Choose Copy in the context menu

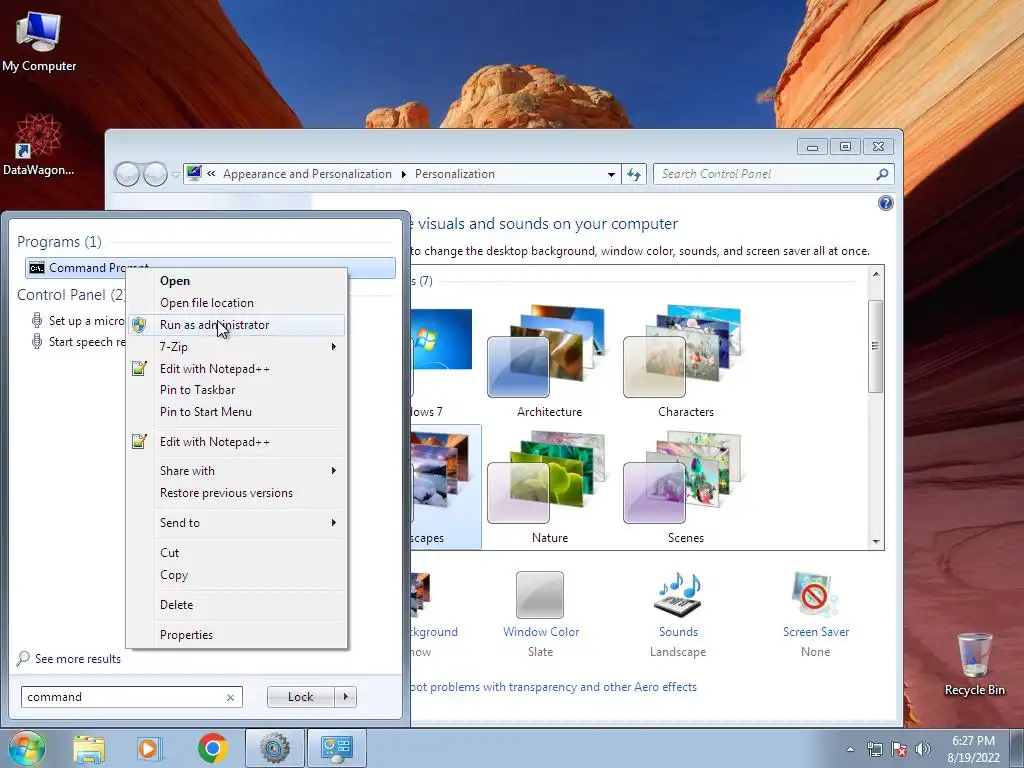(237, 575)
